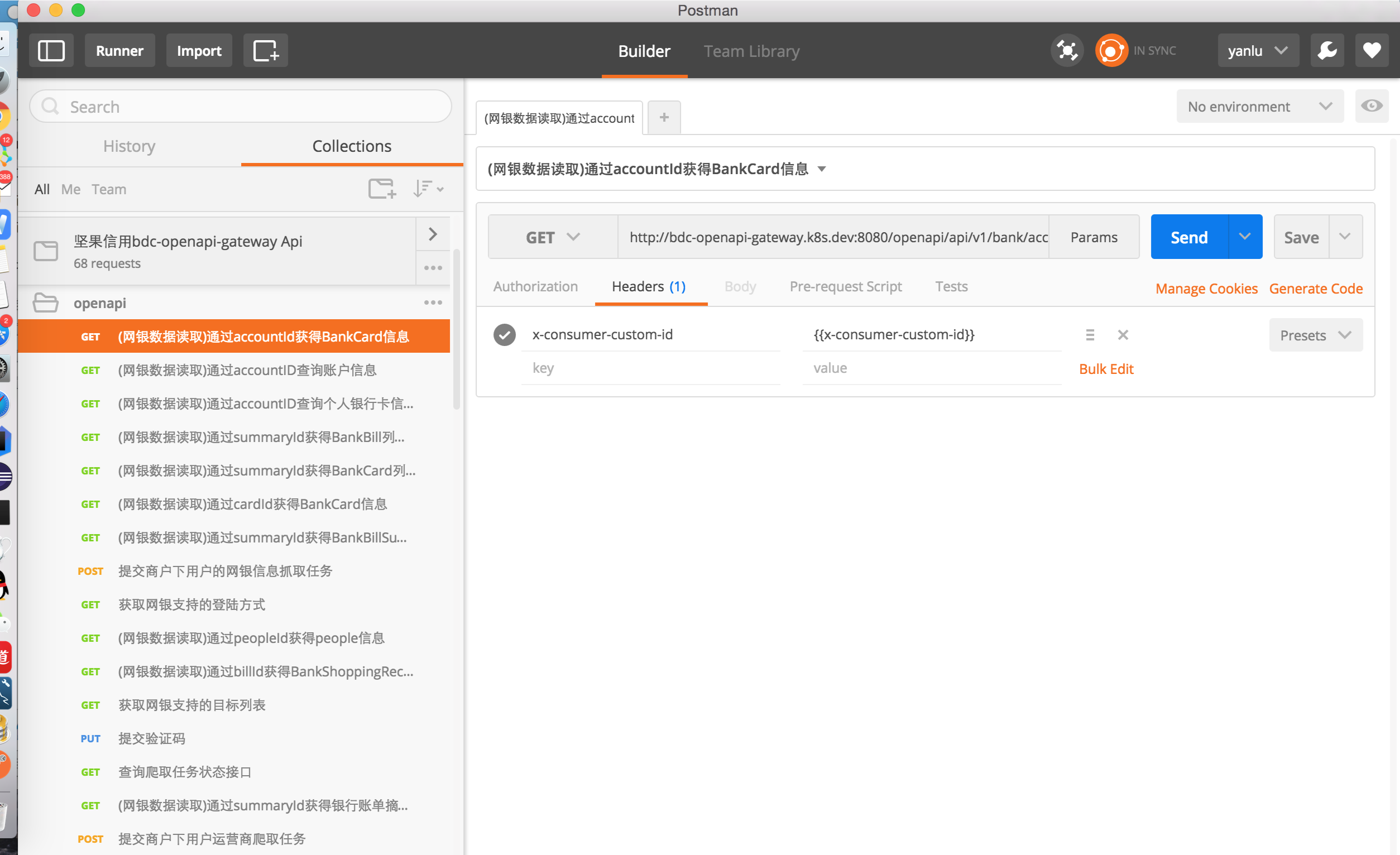Image resolution: width=1400 pixels, height=855 pixels.
Task: Click Generate Code link for current request
Action: [1316, 289]
